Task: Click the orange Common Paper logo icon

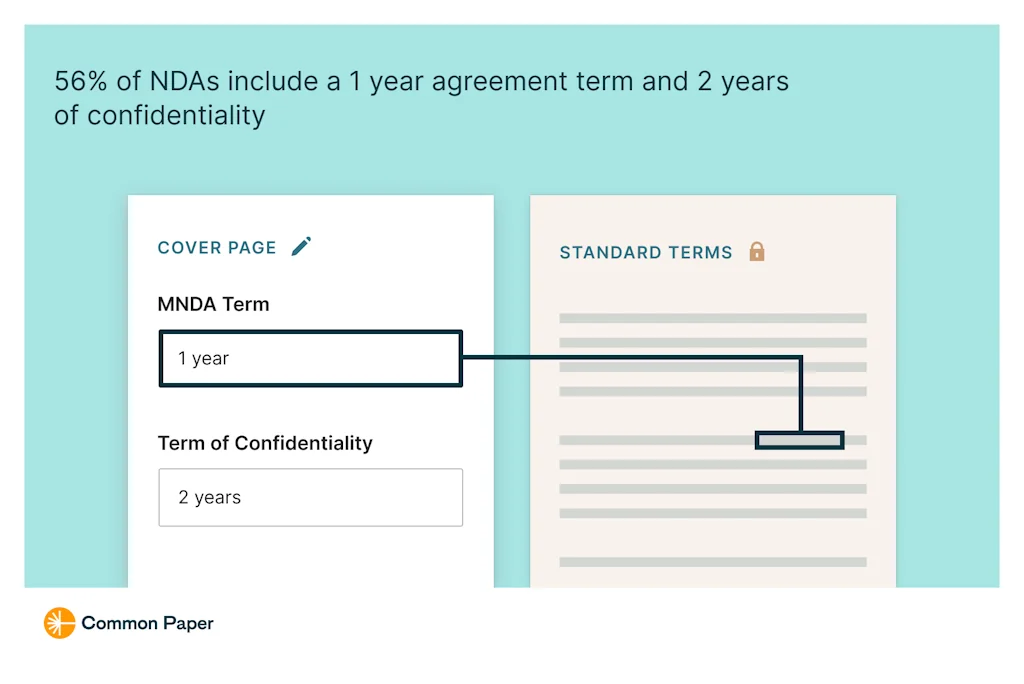Action: click(59, 623)
